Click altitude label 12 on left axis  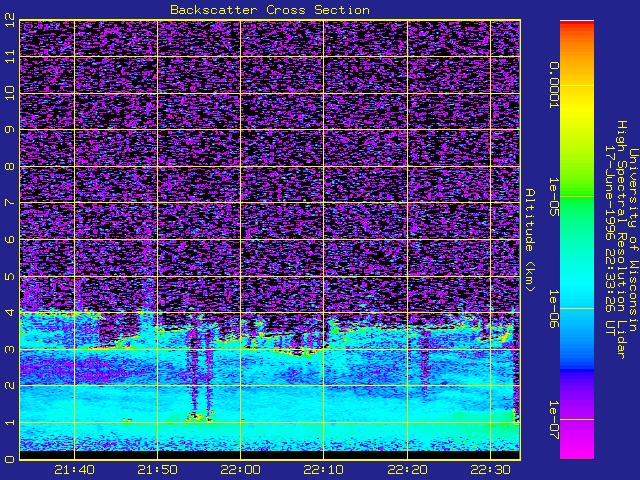tap(10, 20)
